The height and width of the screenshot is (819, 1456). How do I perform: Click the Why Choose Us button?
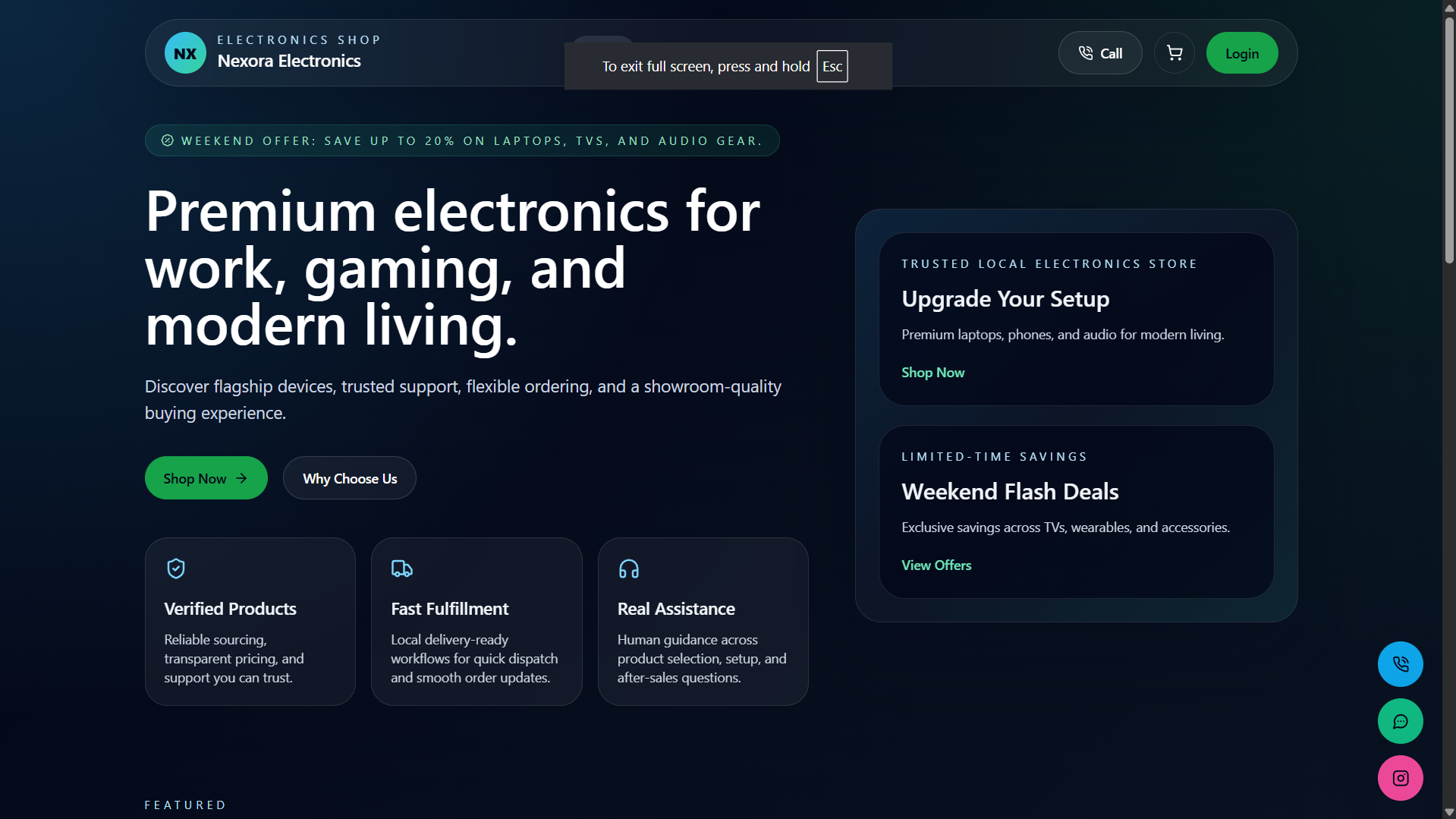[x=349, y=477]
